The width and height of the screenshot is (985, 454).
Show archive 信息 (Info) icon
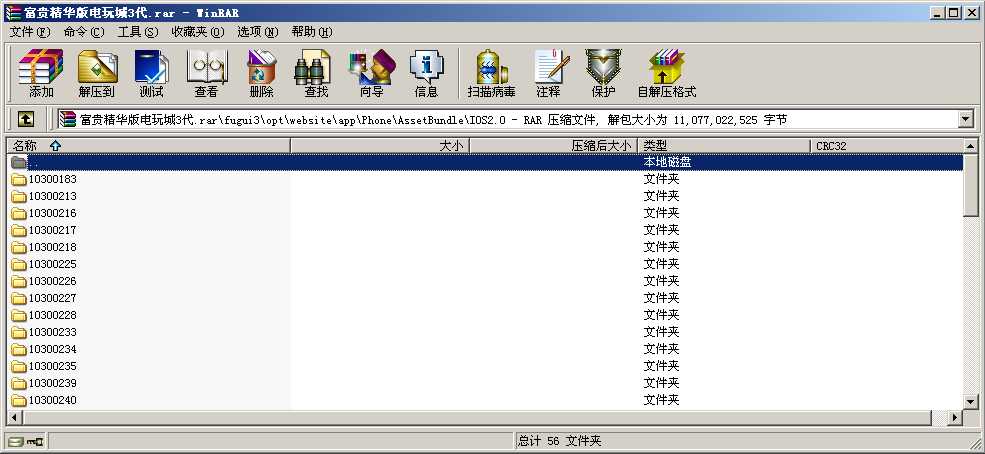point(426,73)
